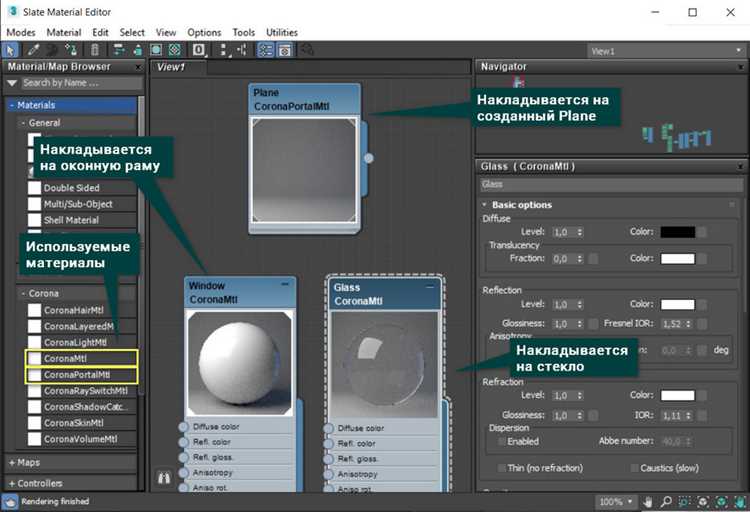Viewport: 750px width, 512px height.
Task: Click rendering status icon in status bar
Action: pyautogui.click(x=10, y=501)
